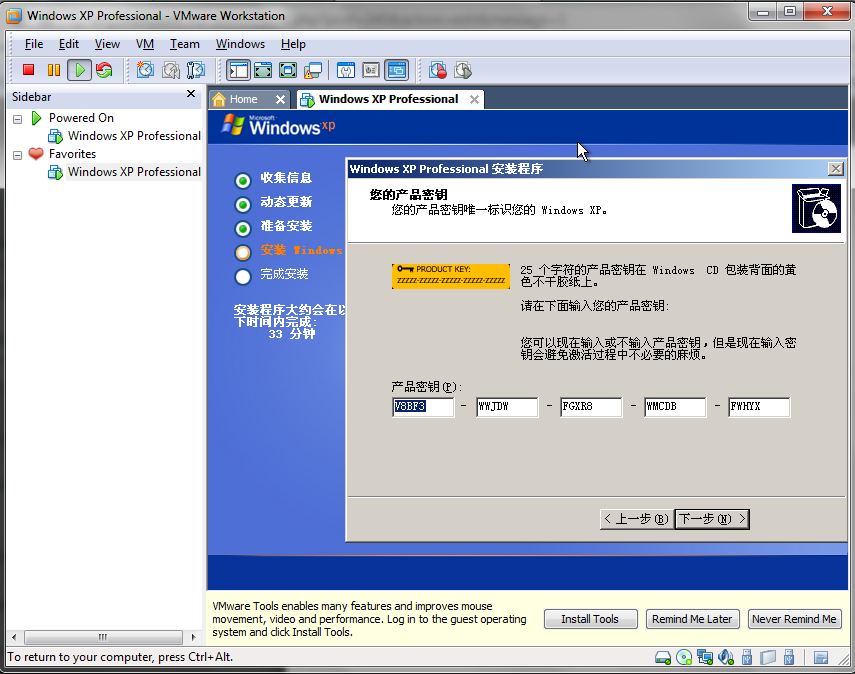Click the hard disk status icon
Image resolution: width=855 pixels, height=674 pixels.
(x=663, y=657)
